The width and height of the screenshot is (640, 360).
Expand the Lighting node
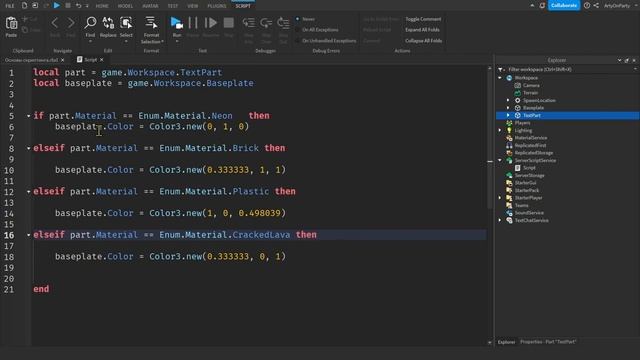[x=500, y=130]
